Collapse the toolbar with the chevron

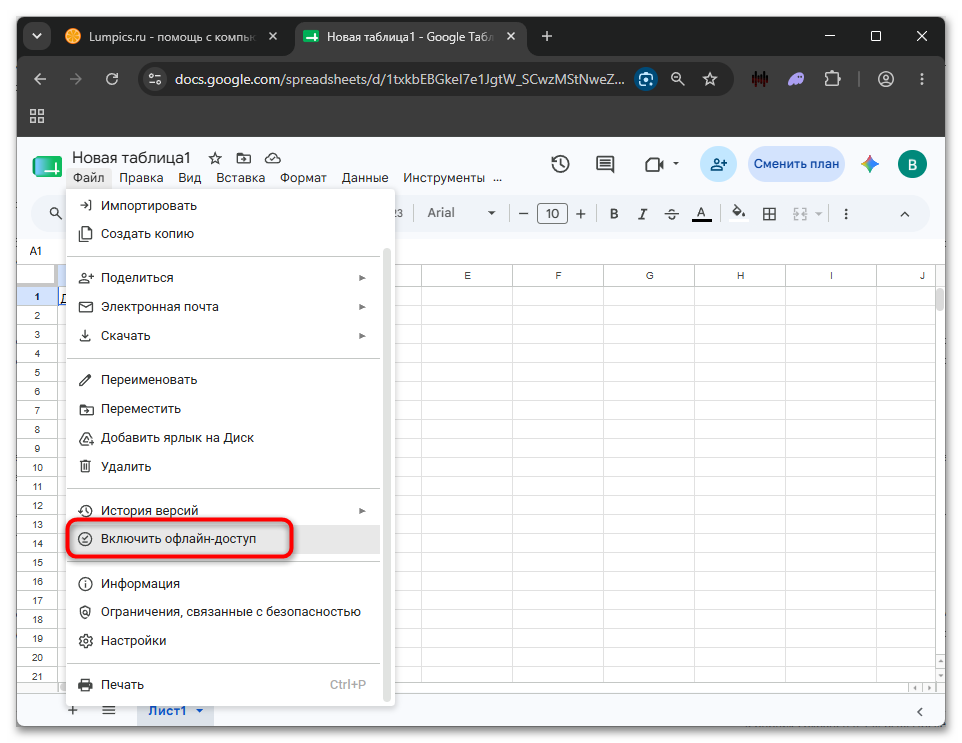point(904,214)
